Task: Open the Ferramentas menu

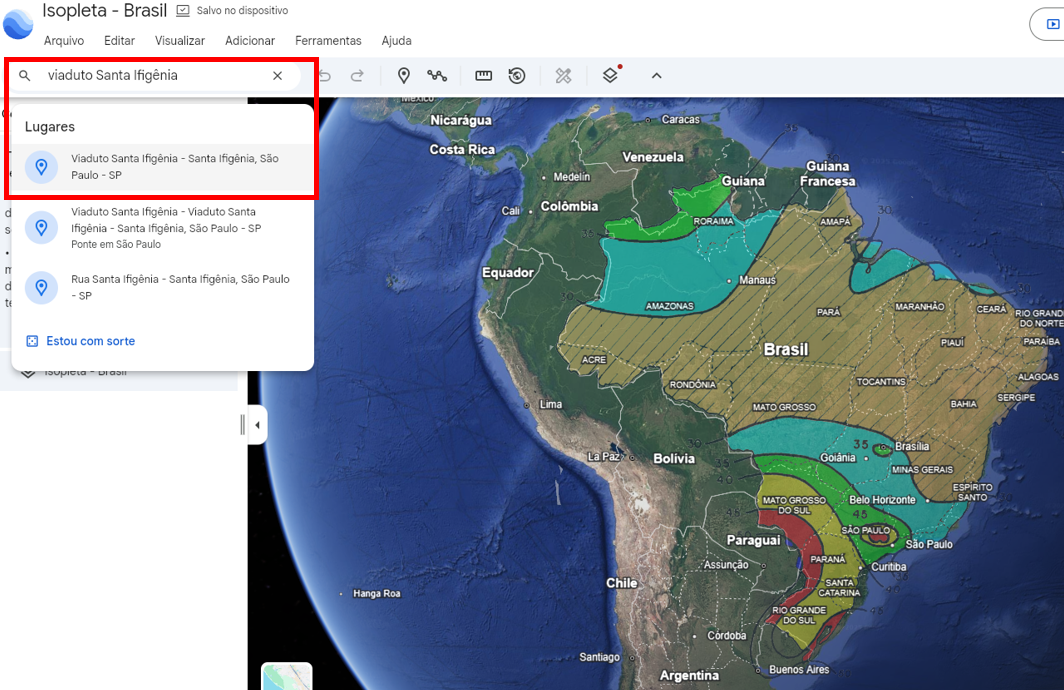Action: pos(328,41)
